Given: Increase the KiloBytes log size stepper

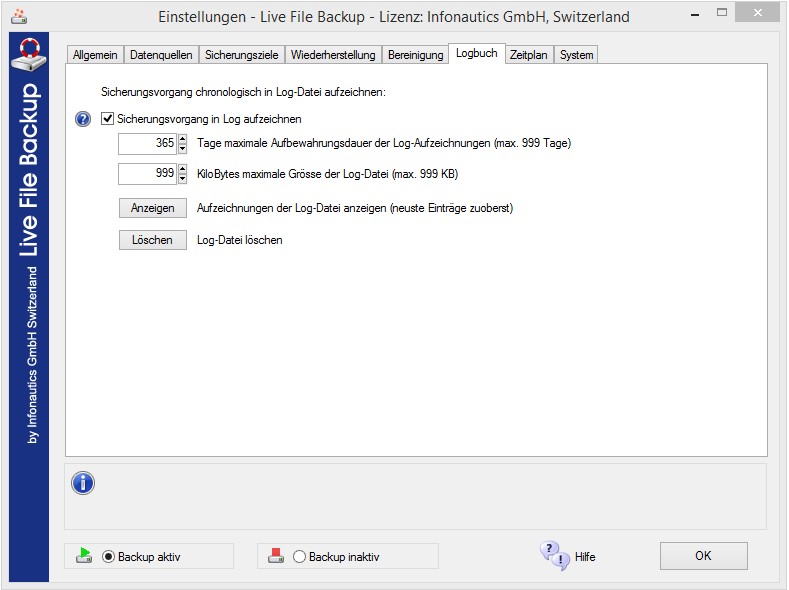Looking at the screenshot, I should 182,169.
